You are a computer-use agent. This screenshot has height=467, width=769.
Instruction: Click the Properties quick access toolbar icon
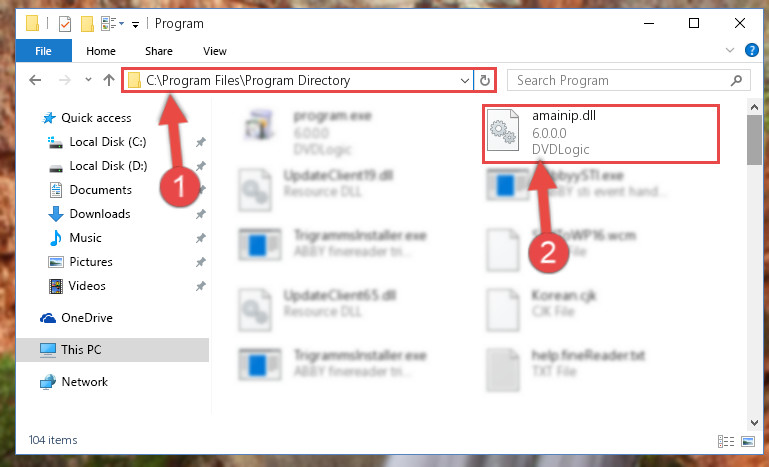click(x=65, y=24)
